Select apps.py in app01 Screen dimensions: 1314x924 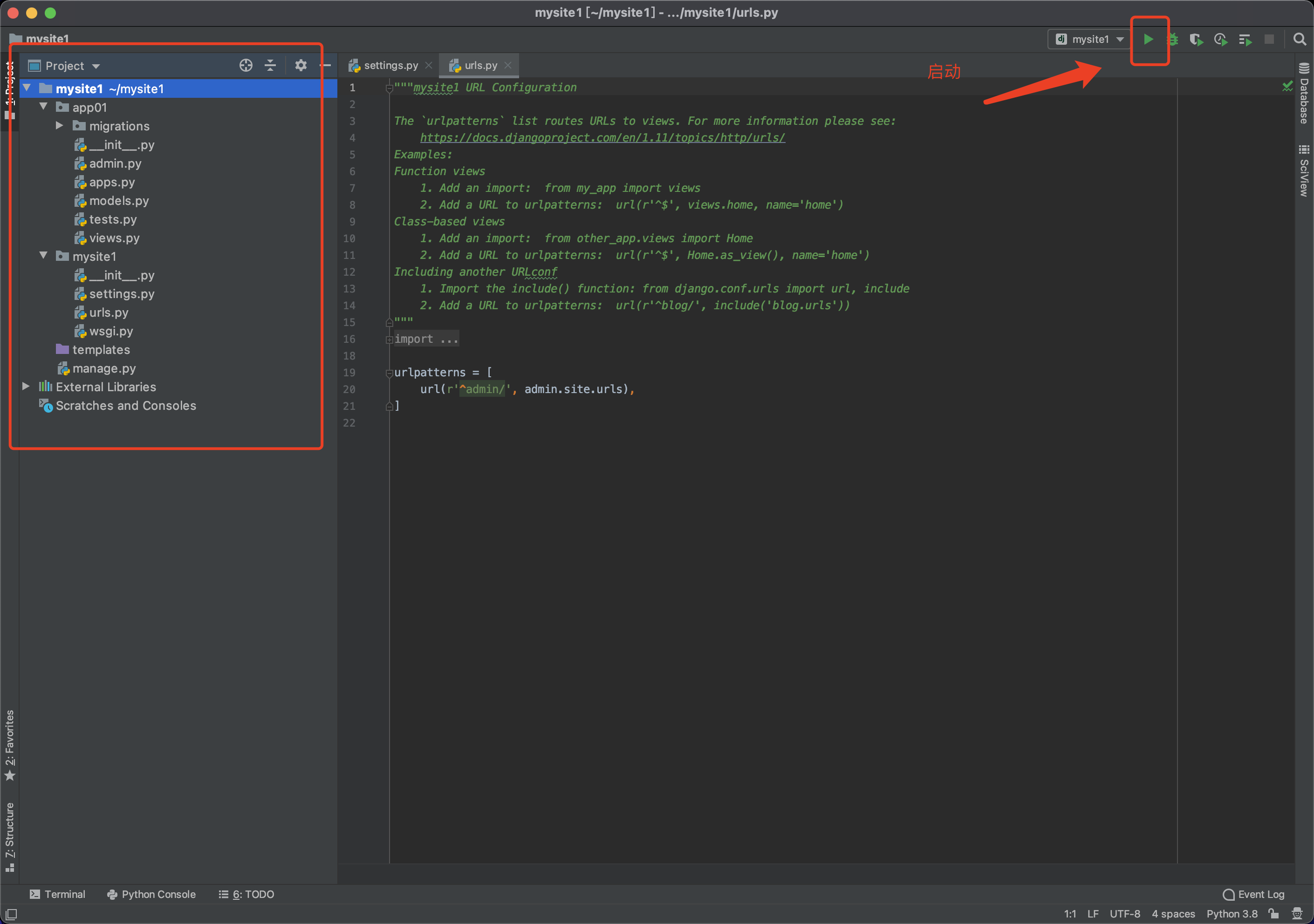104,183
